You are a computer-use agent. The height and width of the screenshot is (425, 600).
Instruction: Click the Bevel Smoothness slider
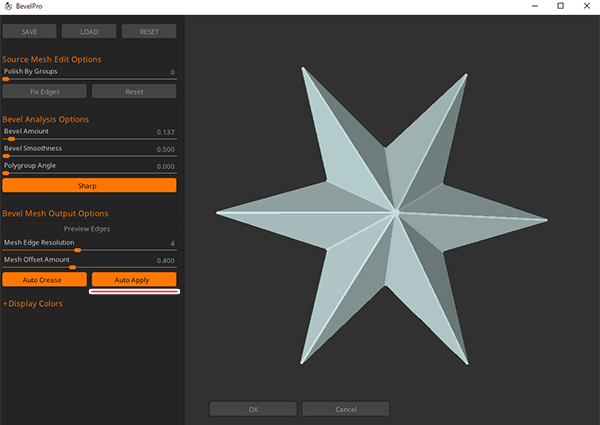(x=89, y=156)
